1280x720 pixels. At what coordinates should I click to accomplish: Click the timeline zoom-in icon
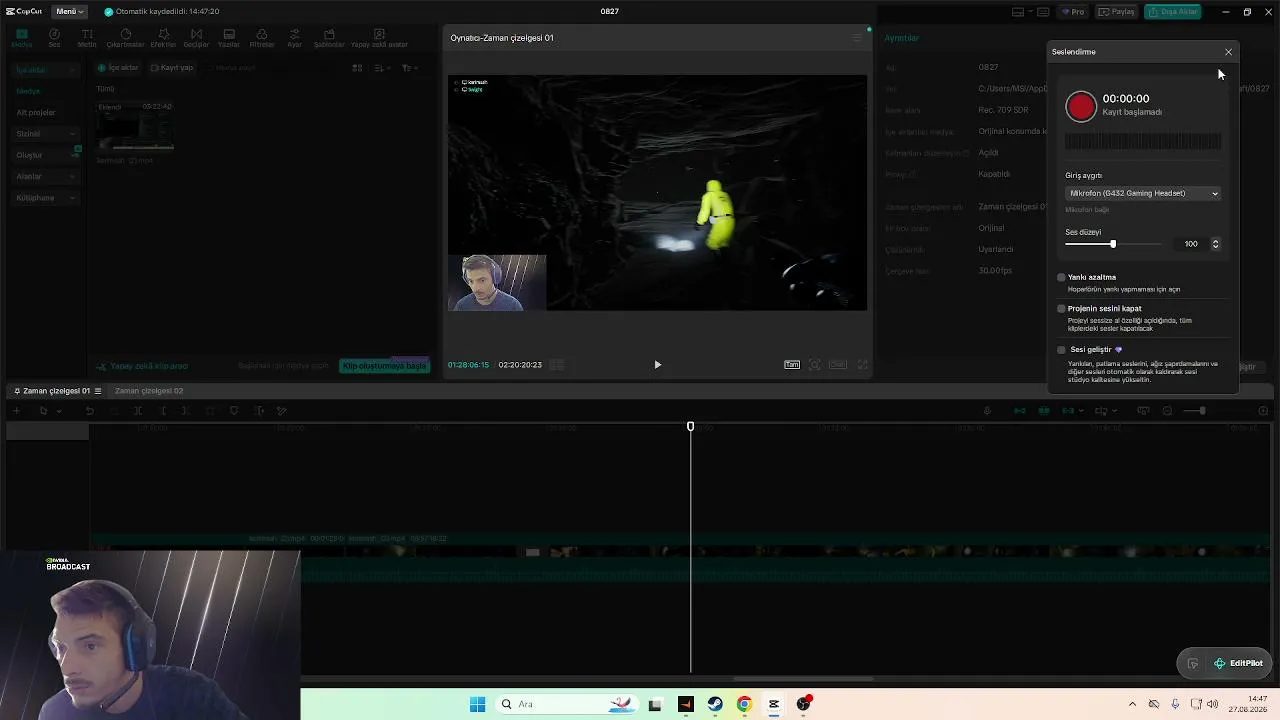[x=1263, y=411]
